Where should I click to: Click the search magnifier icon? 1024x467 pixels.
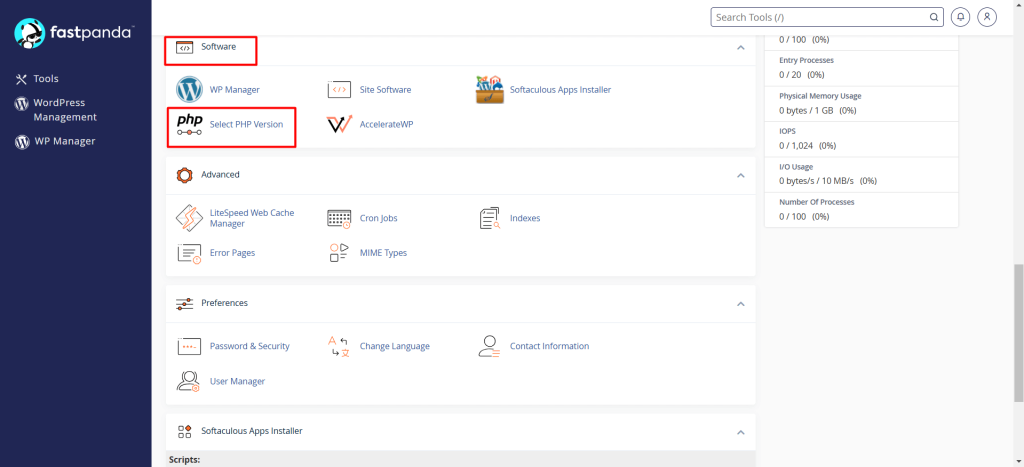pyautogui.click(x=934, y=17)
